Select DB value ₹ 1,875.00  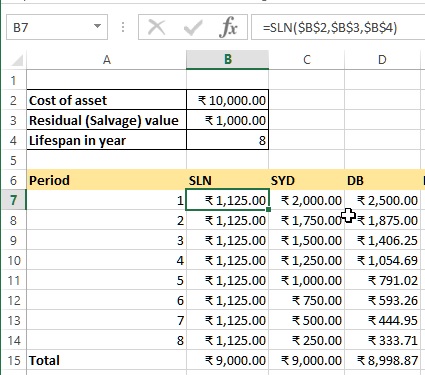click(382, 220)
